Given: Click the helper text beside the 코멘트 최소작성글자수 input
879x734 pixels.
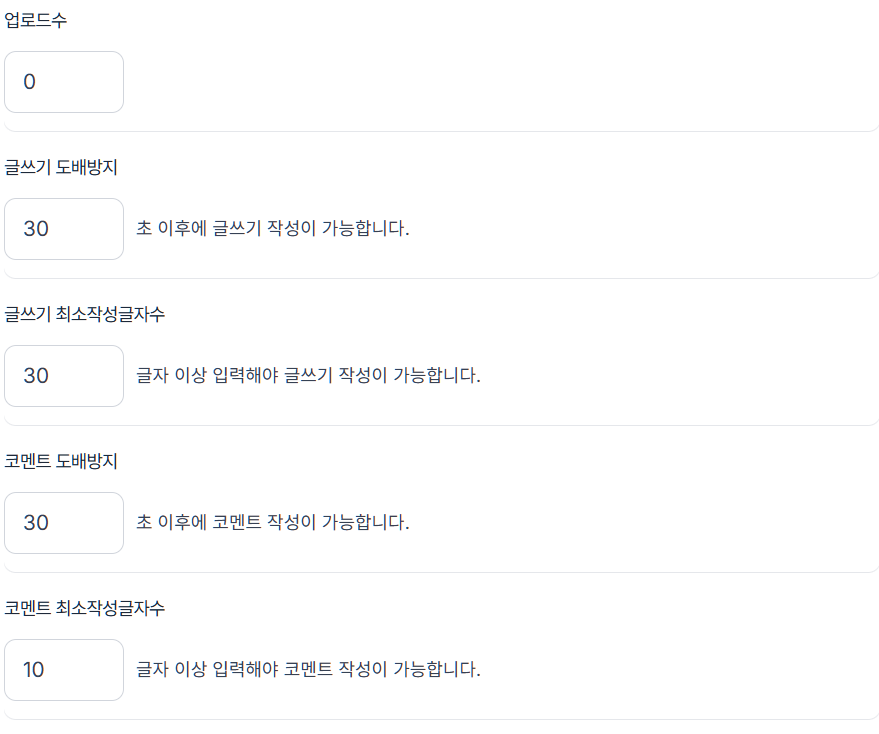Looking at the screenshot, I should (310, 669).
